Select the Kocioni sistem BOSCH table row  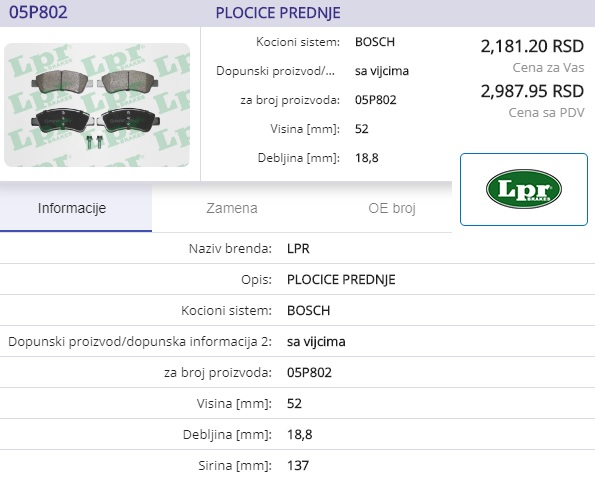click(298, 310)
